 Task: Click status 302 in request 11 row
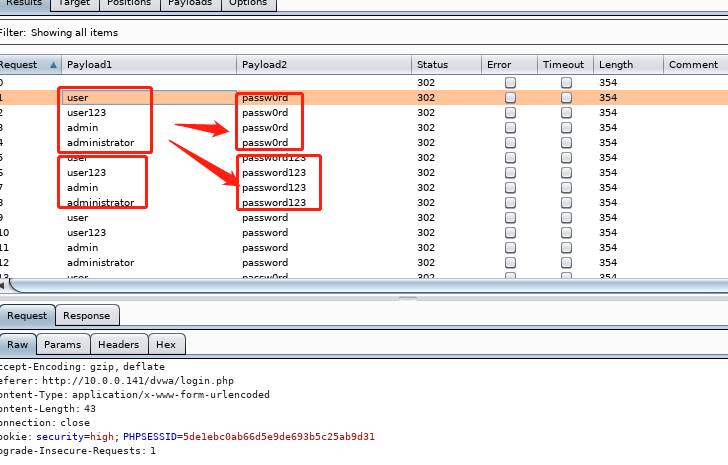(426, 248)
